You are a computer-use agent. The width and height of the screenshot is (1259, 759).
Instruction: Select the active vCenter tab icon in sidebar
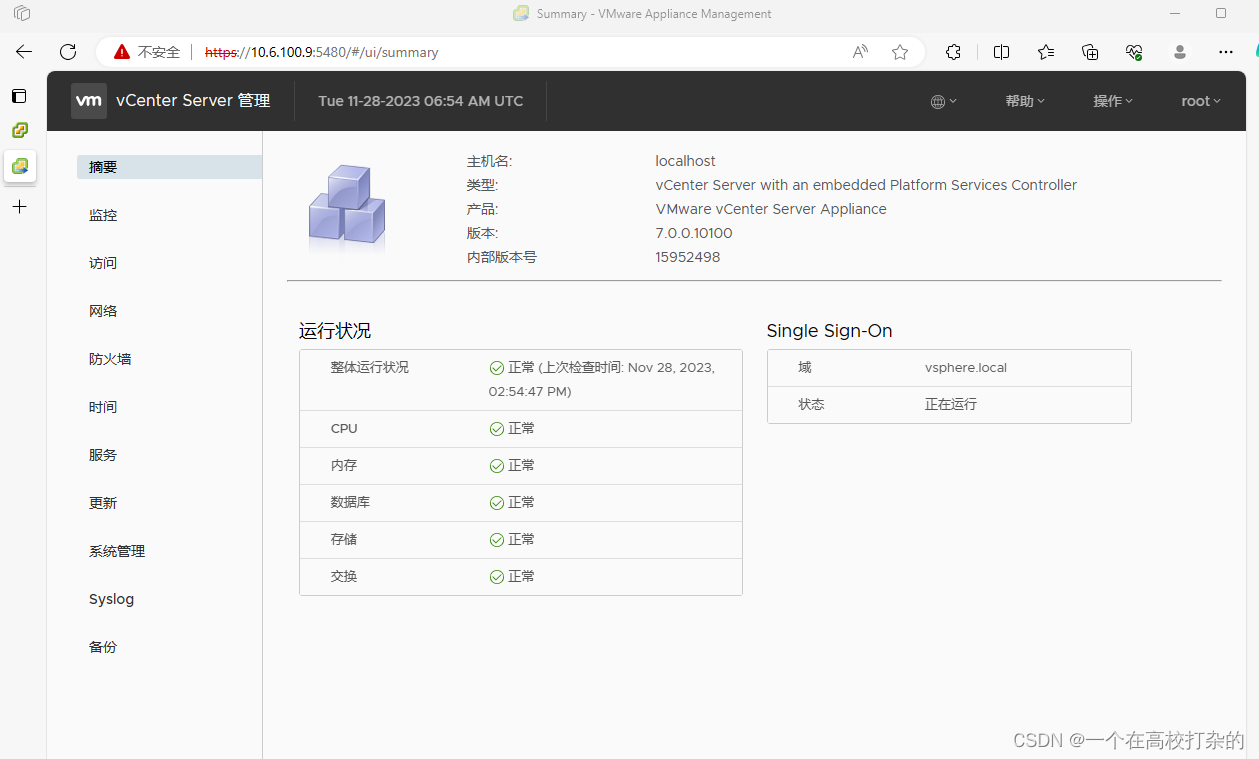[19, 166]
